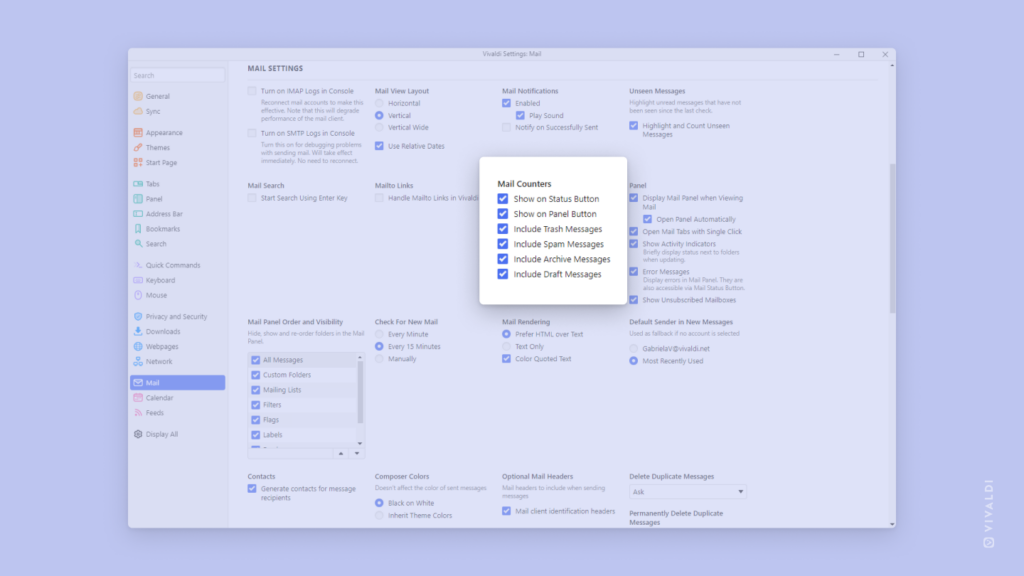Open Calendar settings icon
Screen dimensions: 1024x576
[x=138, y=398]
